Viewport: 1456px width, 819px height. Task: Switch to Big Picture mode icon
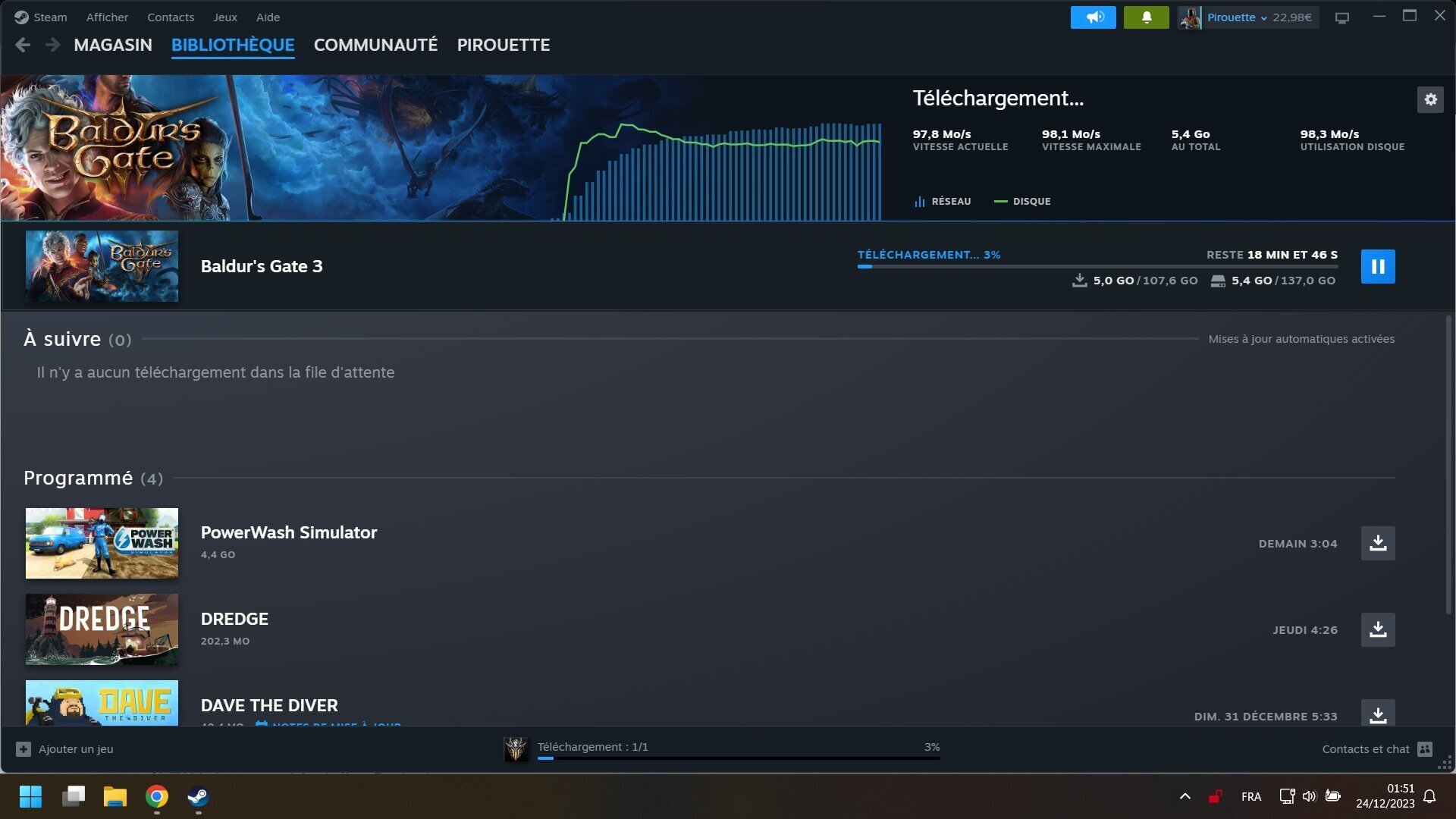pyautogui.click(x=1342, y=17)
